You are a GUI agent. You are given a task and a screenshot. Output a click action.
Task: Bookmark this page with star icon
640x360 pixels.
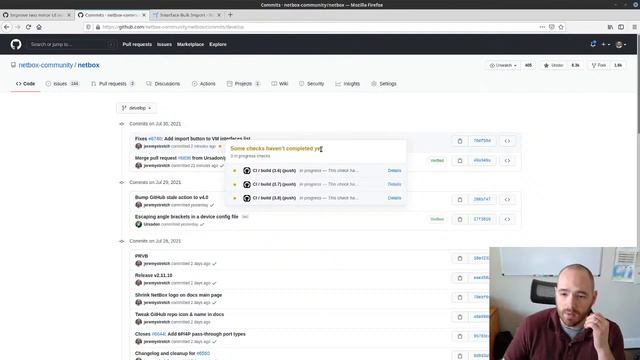(x=561, y=27)
